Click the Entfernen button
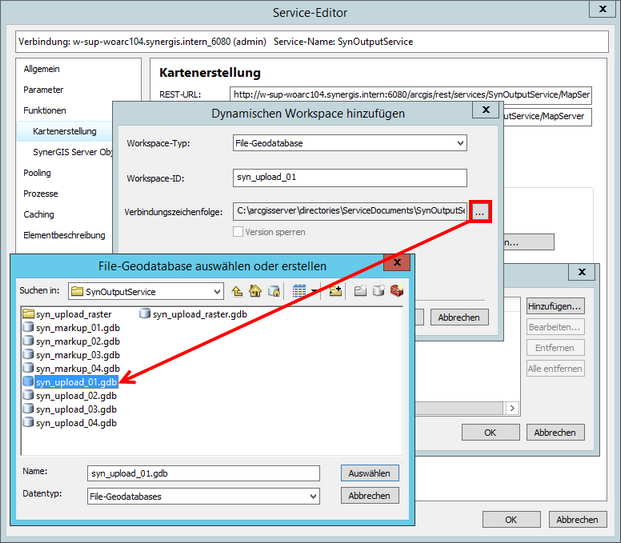621x543 pixels. (x=555, y=348)
